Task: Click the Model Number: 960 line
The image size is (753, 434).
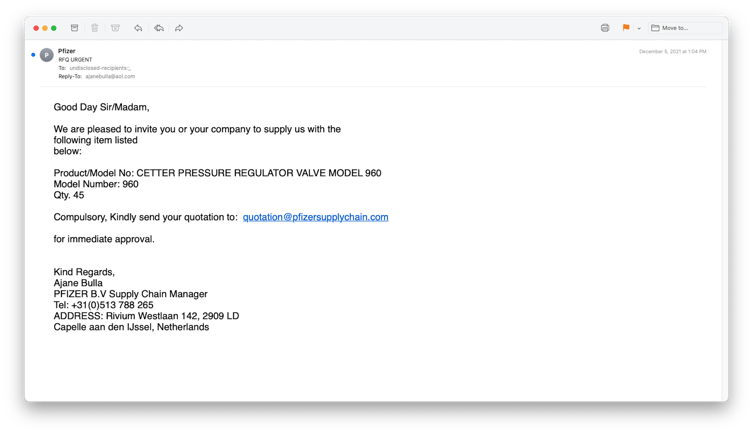Action: [x=96, y=184]
